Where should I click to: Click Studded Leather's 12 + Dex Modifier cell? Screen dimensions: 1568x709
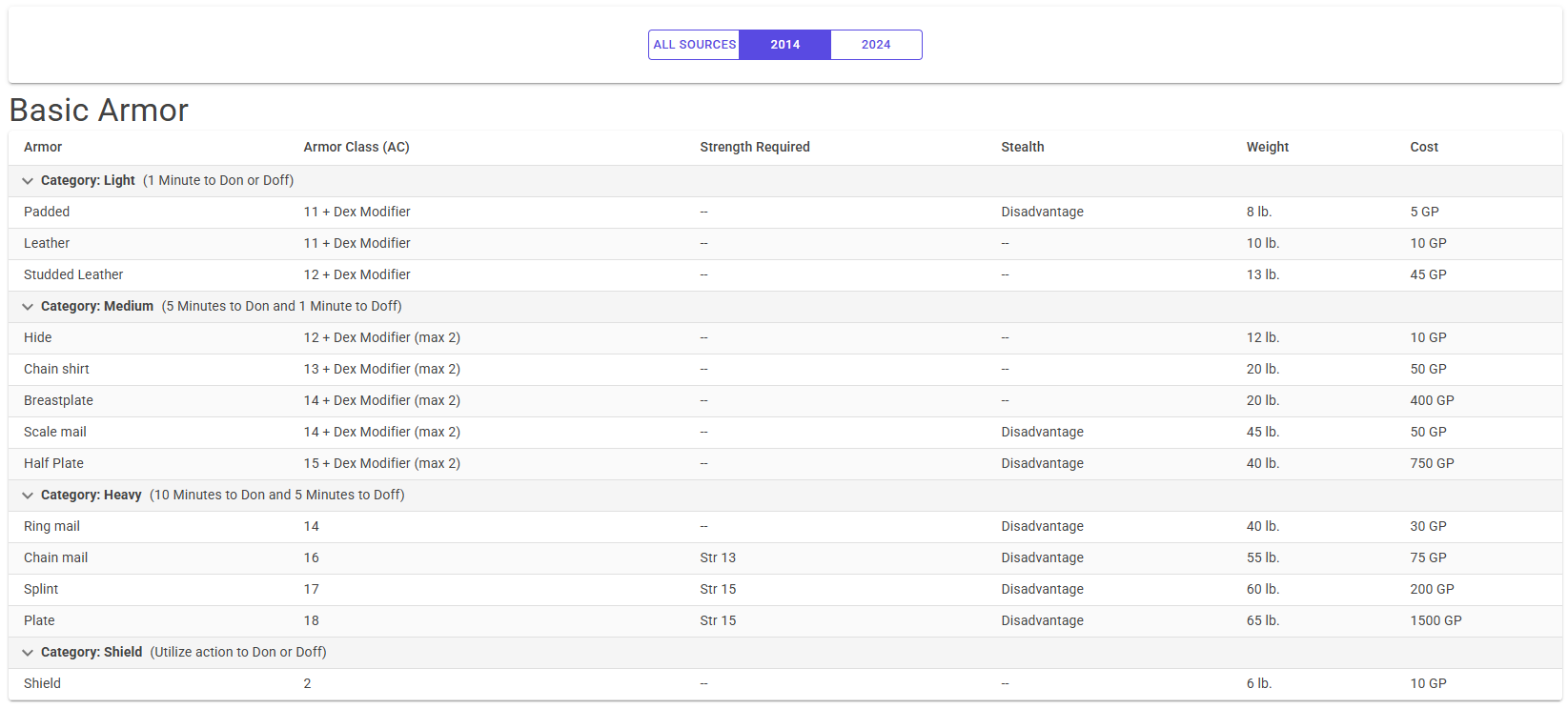356,274
